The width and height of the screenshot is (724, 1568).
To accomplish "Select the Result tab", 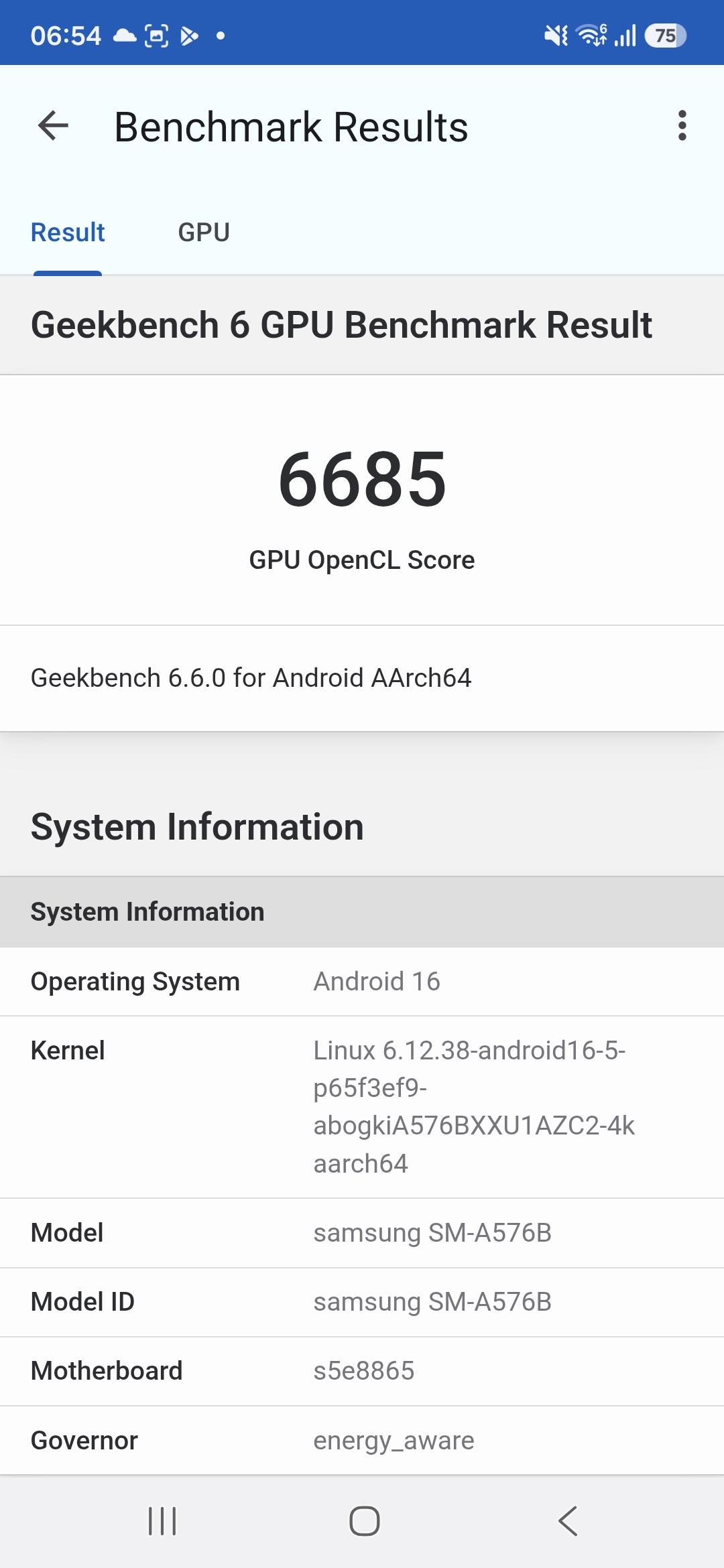I will [x=68, y=233].
